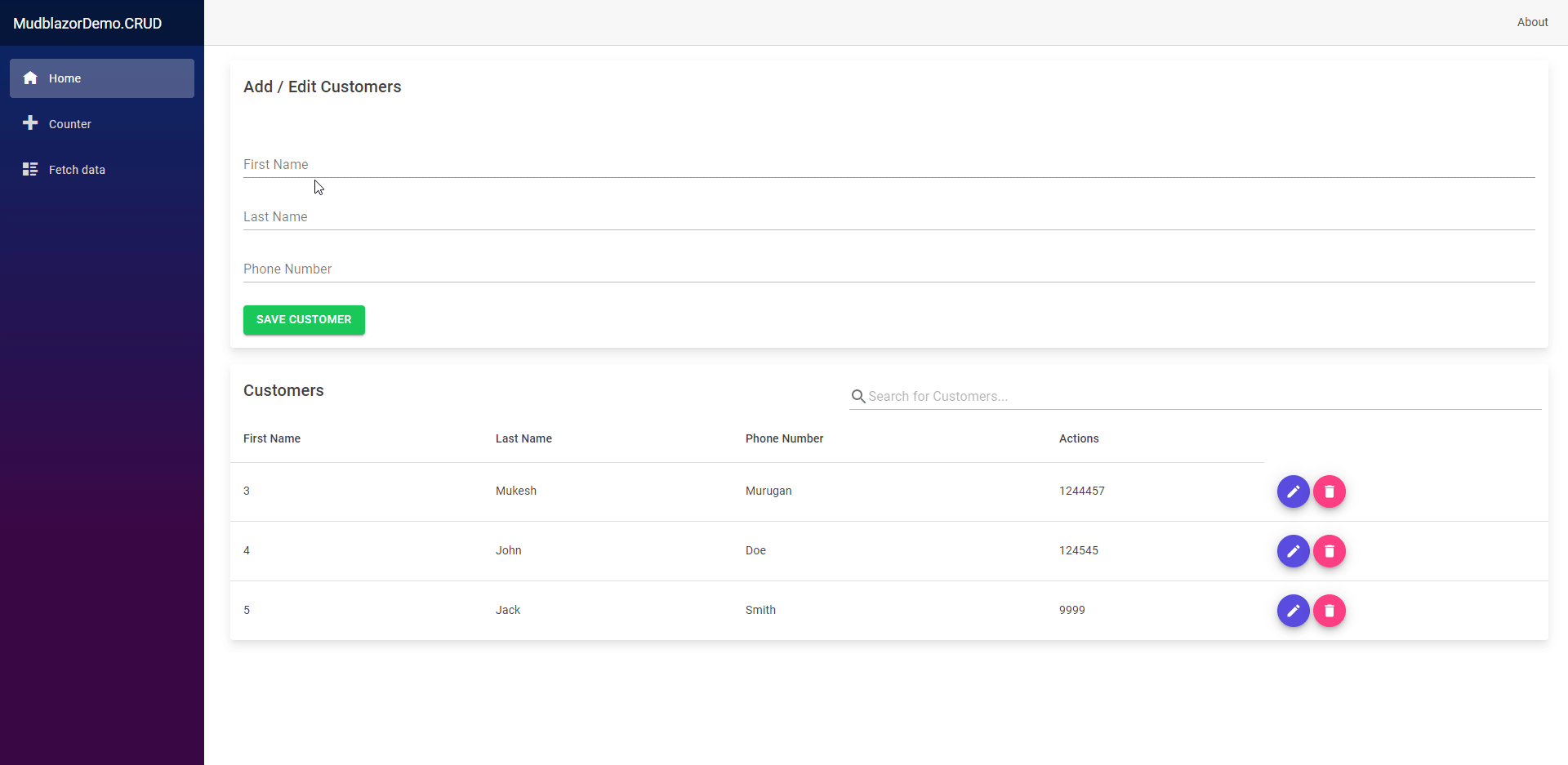The width and height of the screenshot is (1568, 765).
Task: Open Fetch data via its list icon
Action: tap(29, 169)
